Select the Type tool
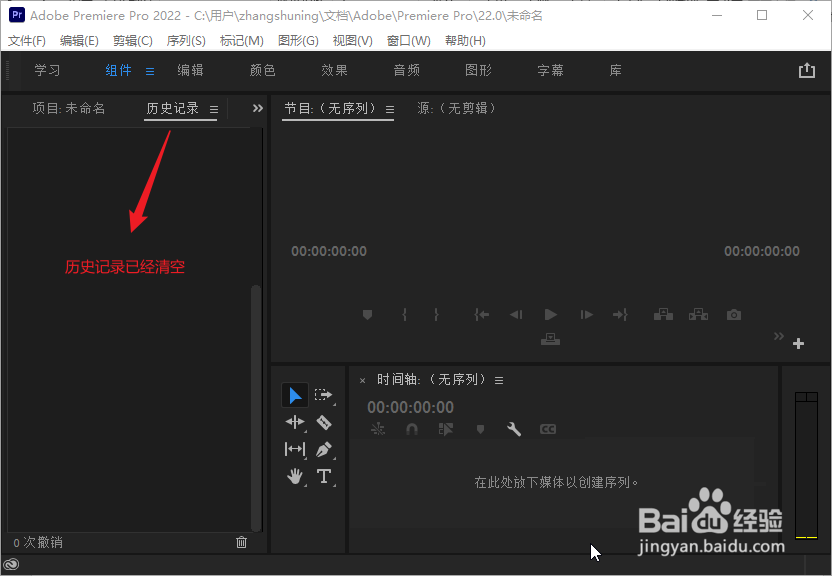 (x=324, y=476)
